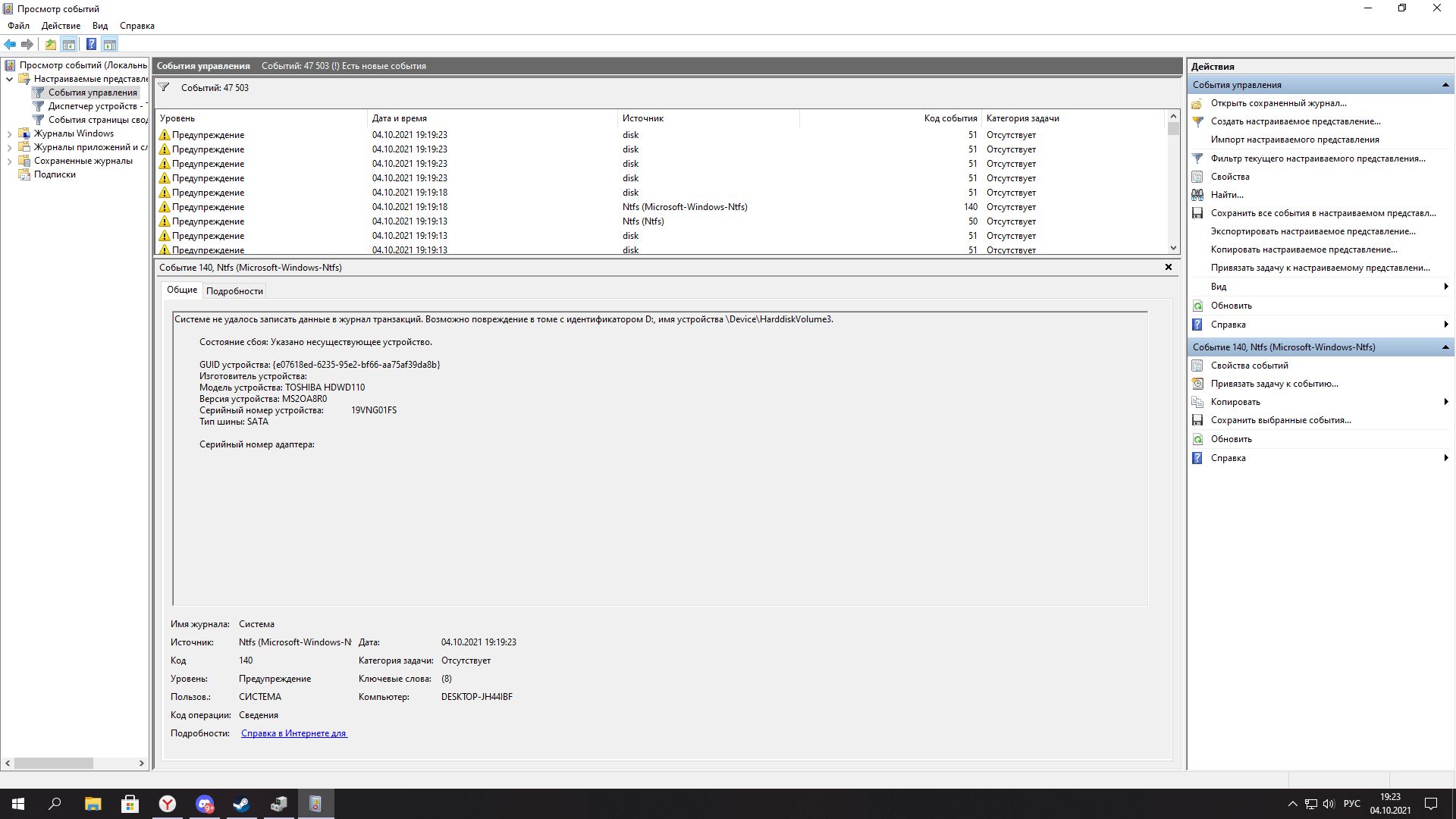1456x819 pixels.
Task: Click the Найти binoculars icon
Action: pos(1197,195)
